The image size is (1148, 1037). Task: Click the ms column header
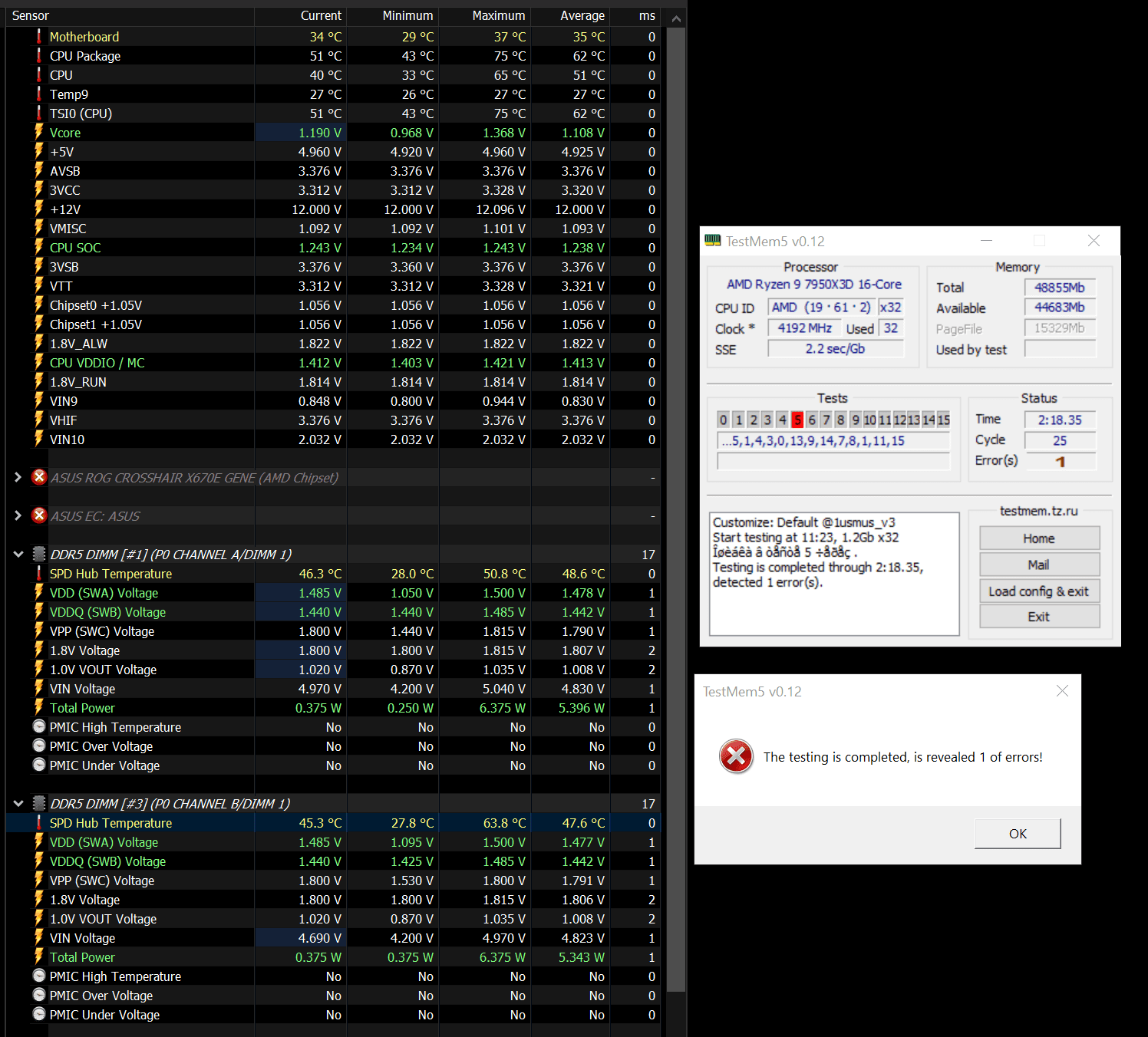tap(635, 15)
